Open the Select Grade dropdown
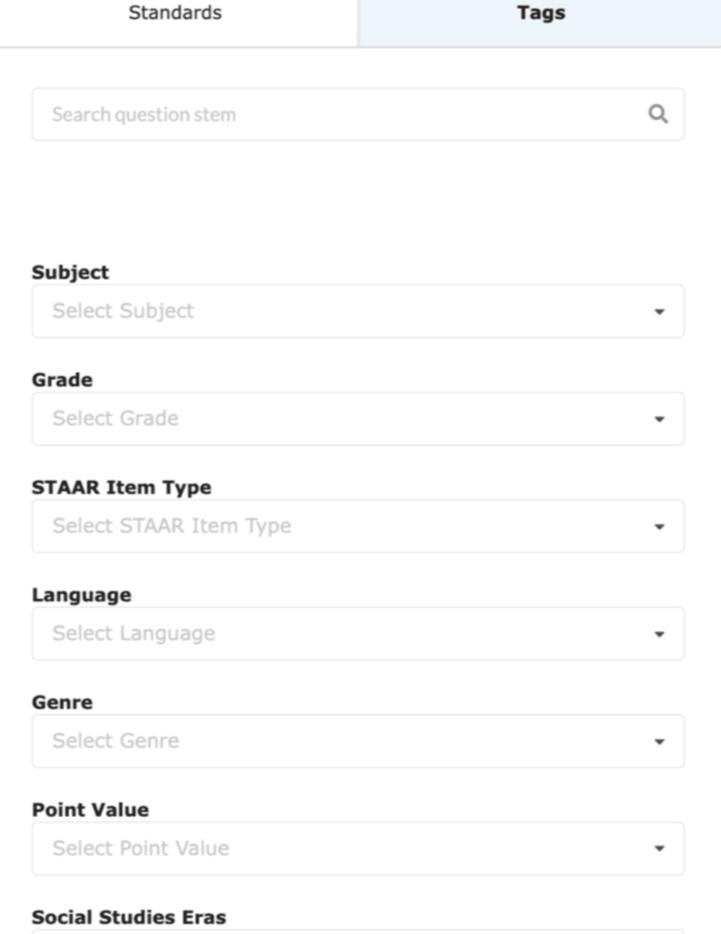The height and width of the screenshot is (934, 721). point(340,419)
